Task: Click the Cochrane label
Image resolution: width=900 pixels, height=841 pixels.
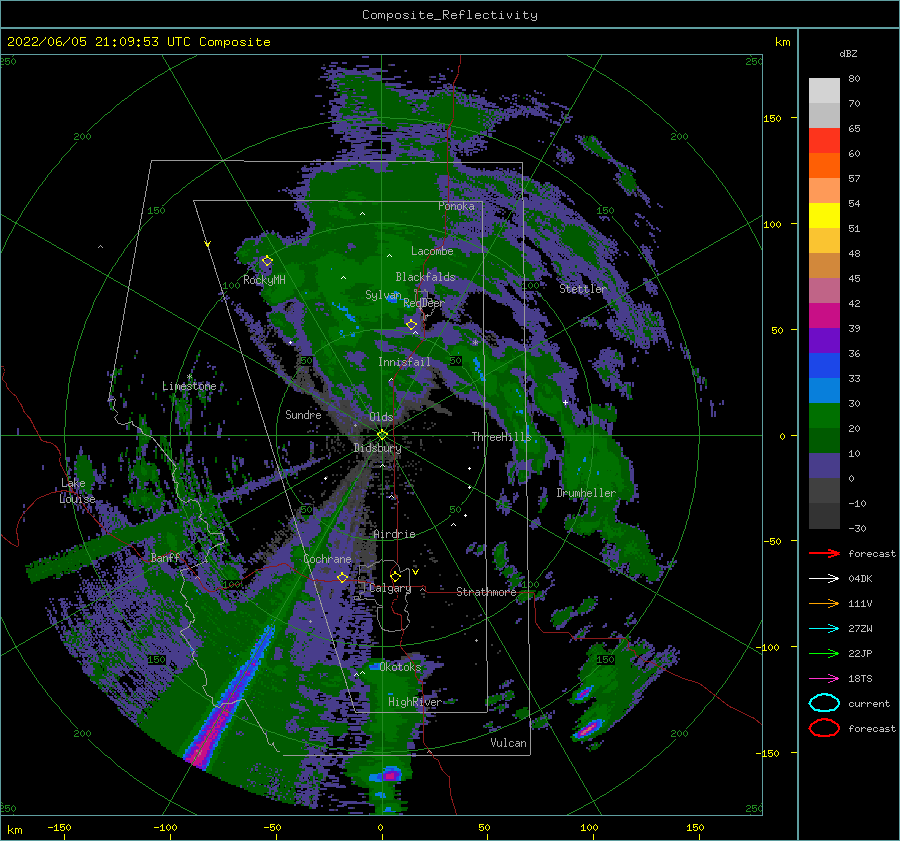Action: point(327,559)
